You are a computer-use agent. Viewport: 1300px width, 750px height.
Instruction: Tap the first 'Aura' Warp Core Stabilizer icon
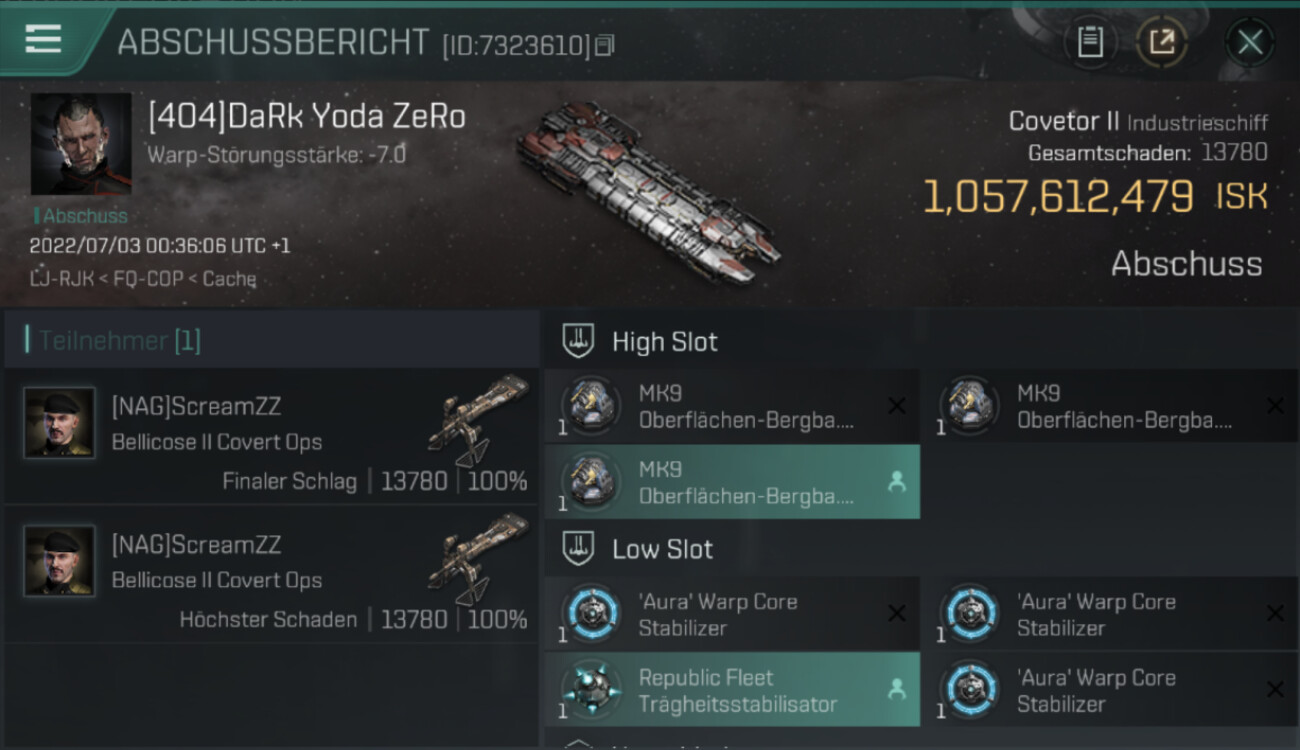[x=590, y=613]
